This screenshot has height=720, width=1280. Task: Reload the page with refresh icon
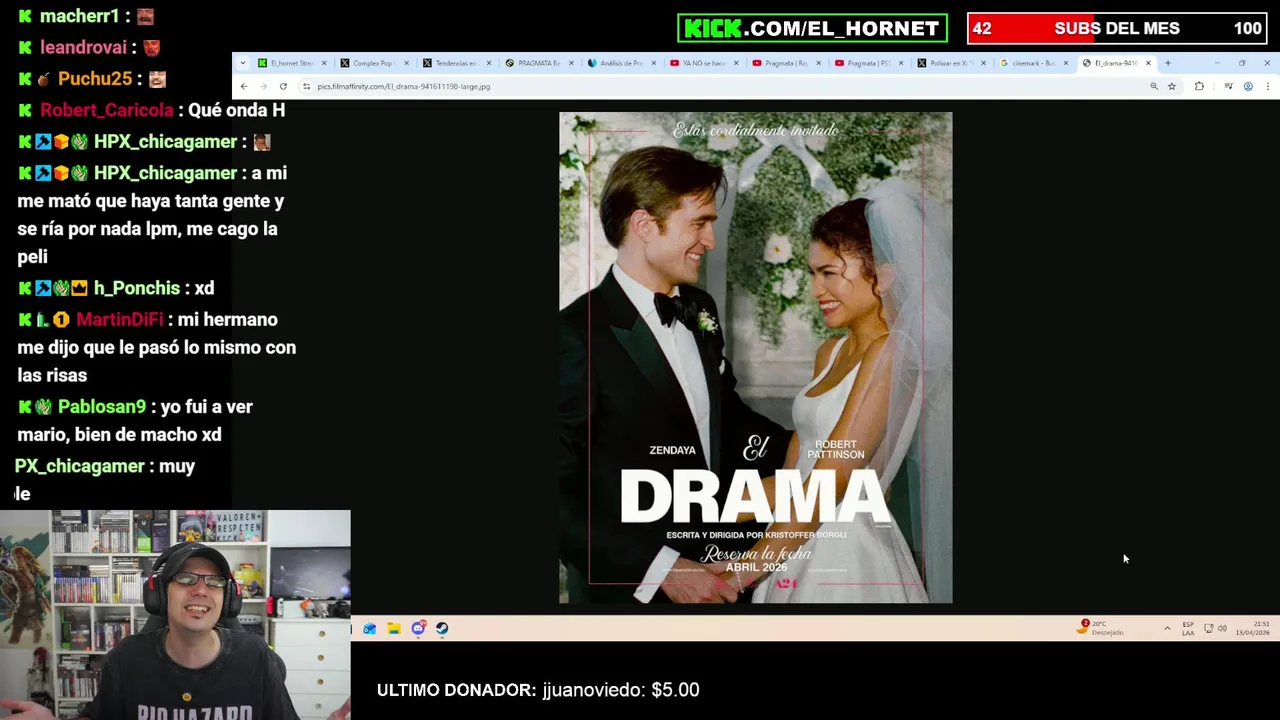(283, 87)
